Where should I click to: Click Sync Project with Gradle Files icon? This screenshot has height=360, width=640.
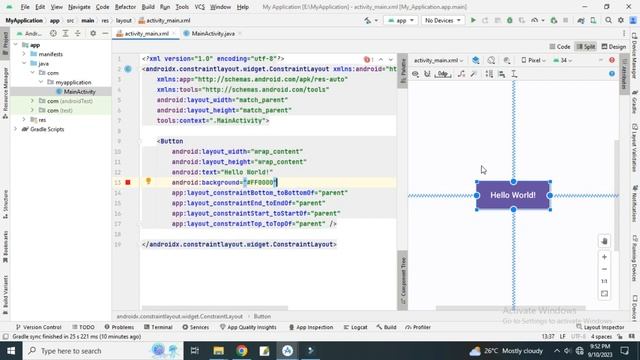(581, 20)
